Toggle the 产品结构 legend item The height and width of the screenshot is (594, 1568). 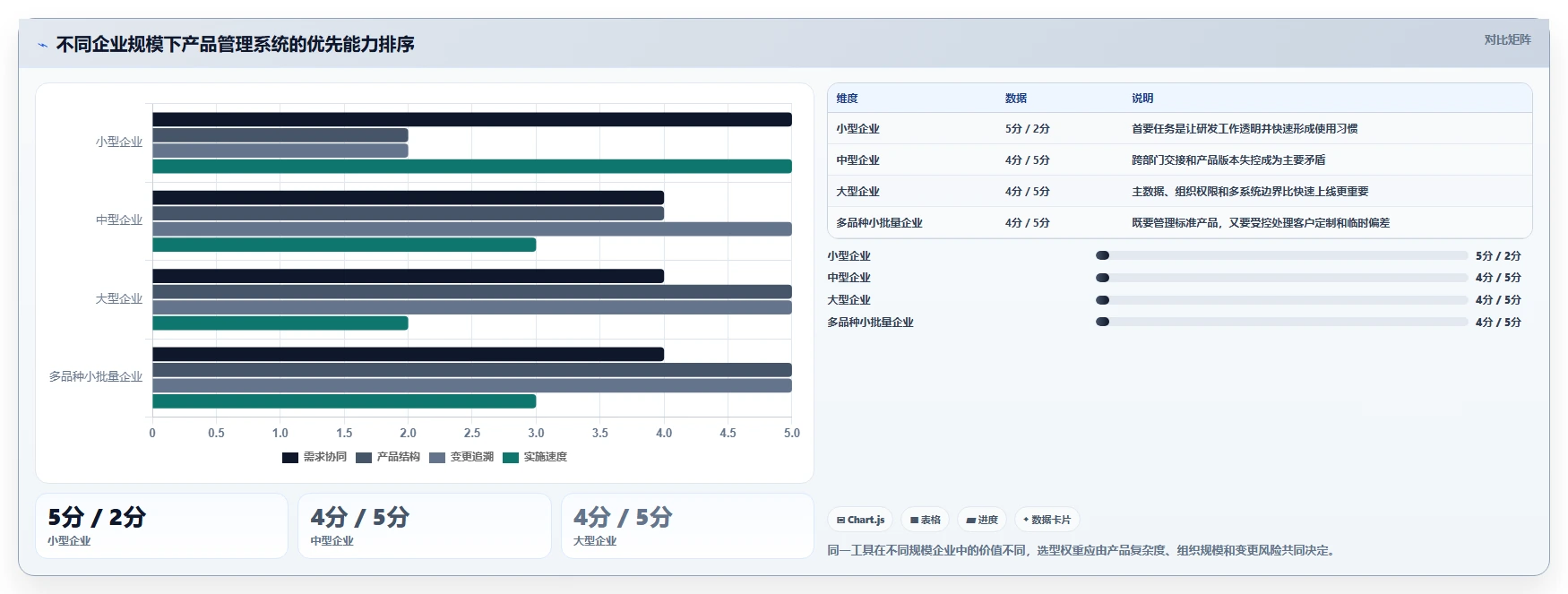(387, 457)
